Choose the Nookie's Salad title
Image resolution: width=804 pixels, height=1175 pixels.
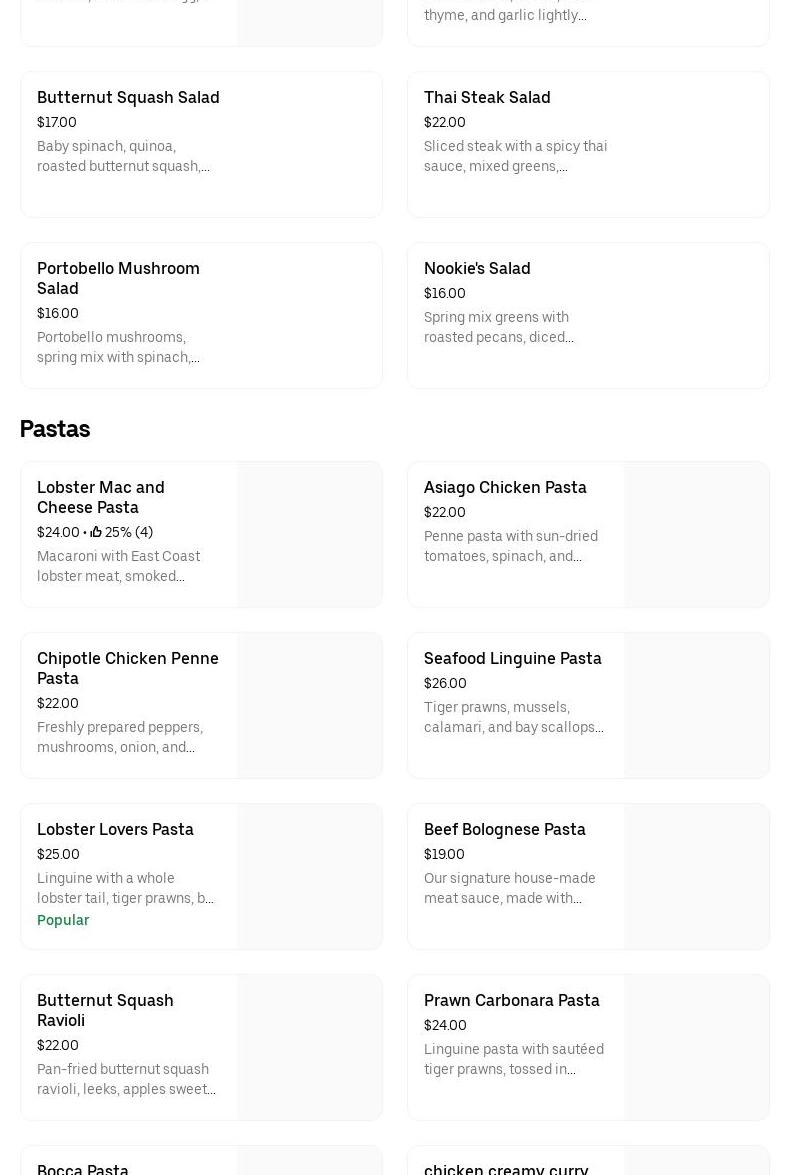(x=477, y=269)
